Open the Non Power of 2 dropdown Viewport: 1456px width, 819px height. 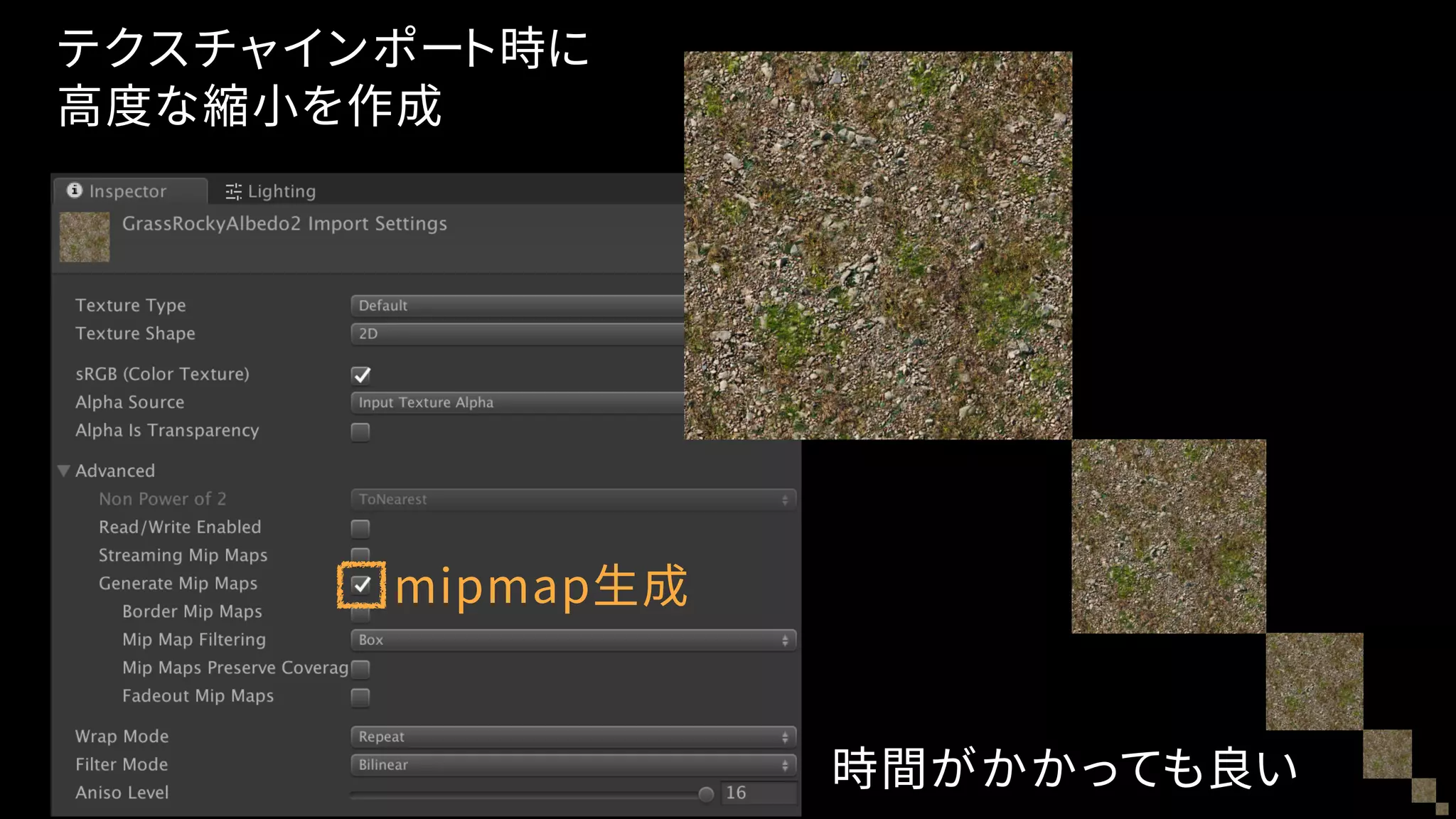[573, 500]
